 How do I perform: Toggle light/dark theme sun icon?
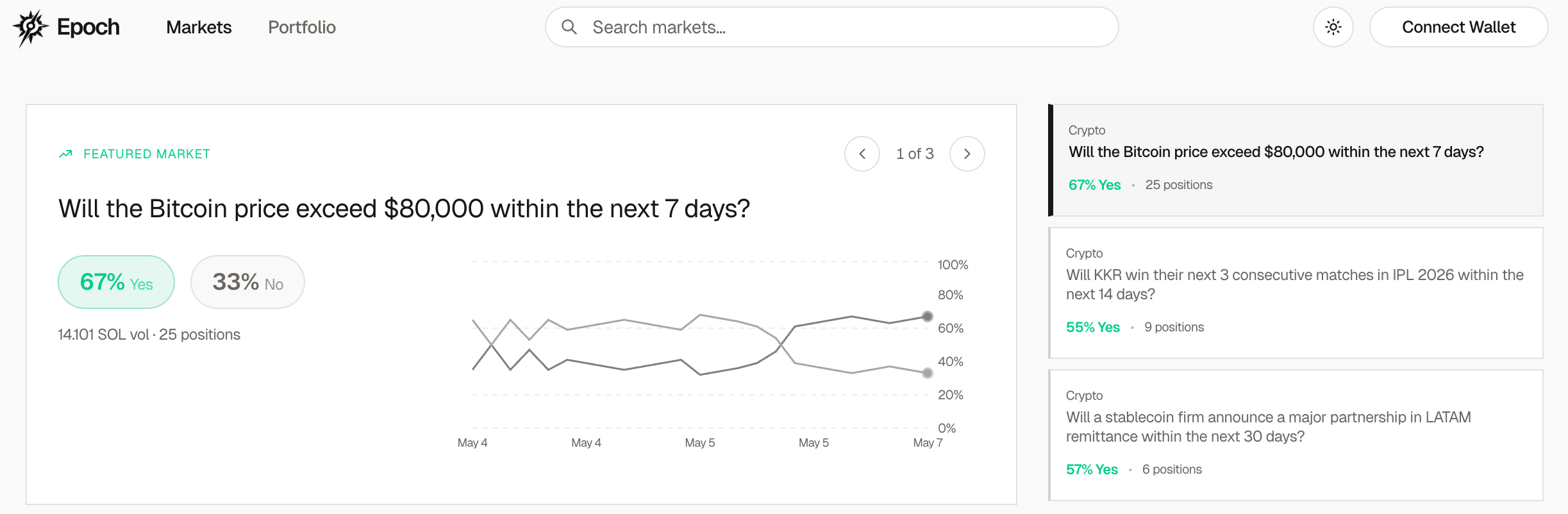pyautogui.click(x=1333, y=27)
